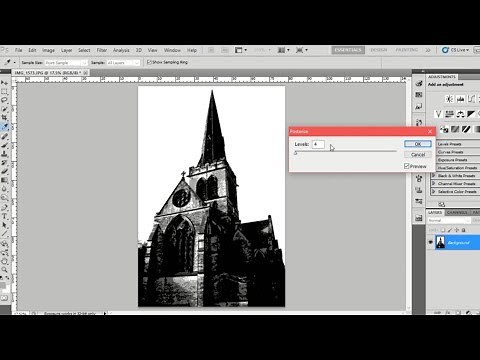This screenshot has height=360, width=480.
Task: Select the Path Selection tool
Action: pyautogui.click(x=4, y=225)
